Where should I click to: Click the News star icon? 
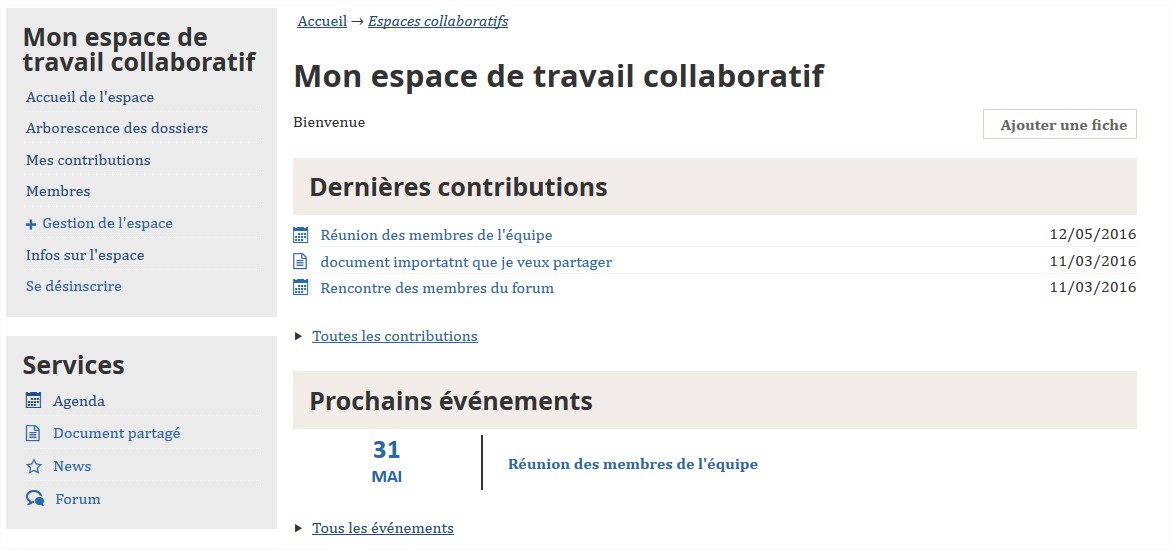click(34, 466)
